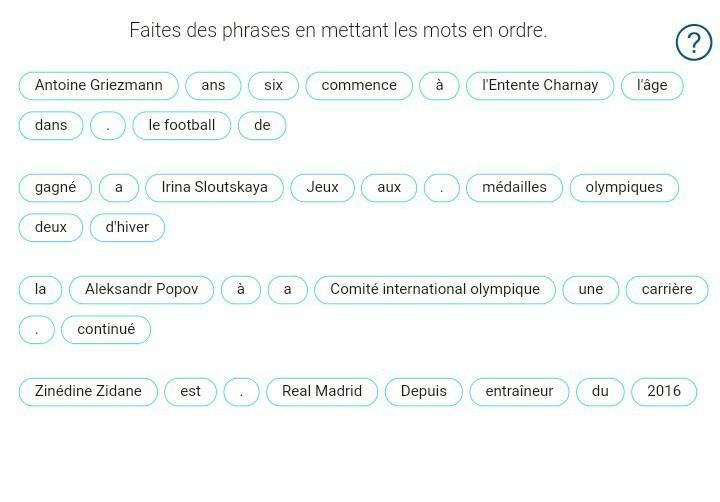Tap the 'carrière' word chip
Viewport: 720px width, 502px height.
[667, 290]
